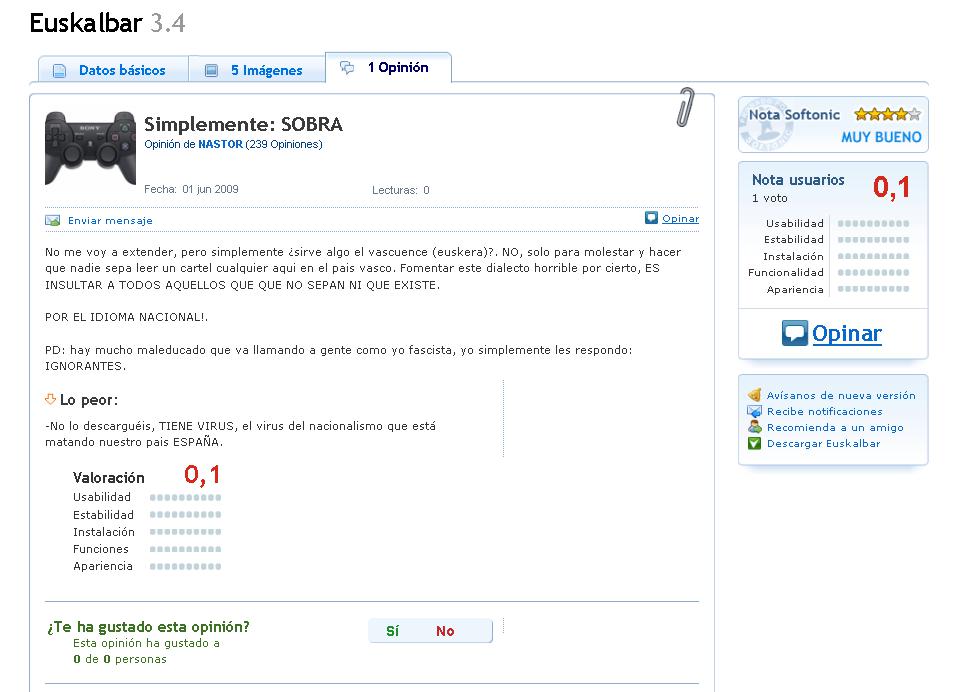Click the Nota Softonic star rating
The height and width of the screenshot is (692, 977).
[x=887, y=114]
